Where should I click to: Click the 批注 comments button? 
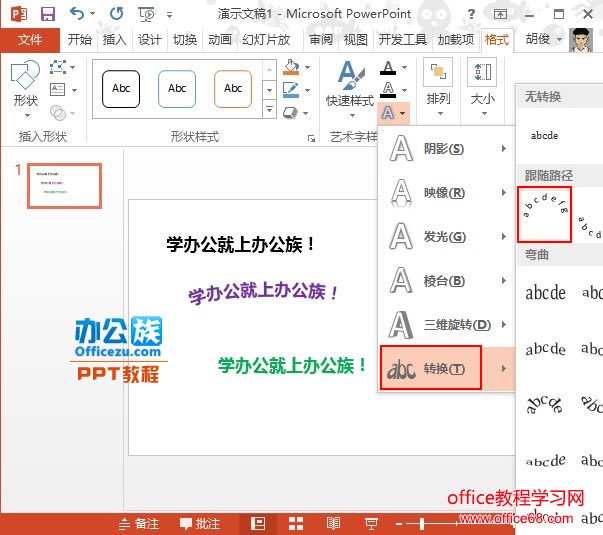pyautogui.click(x=200, y=523)
